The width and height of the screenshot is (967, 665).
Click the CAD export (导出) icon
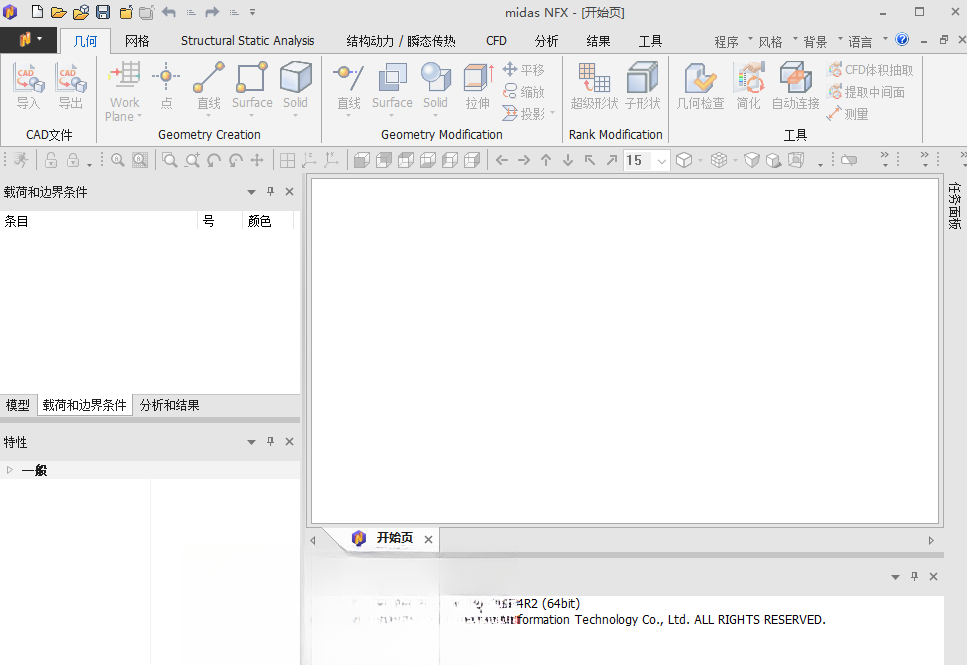[x=70, y=86]
